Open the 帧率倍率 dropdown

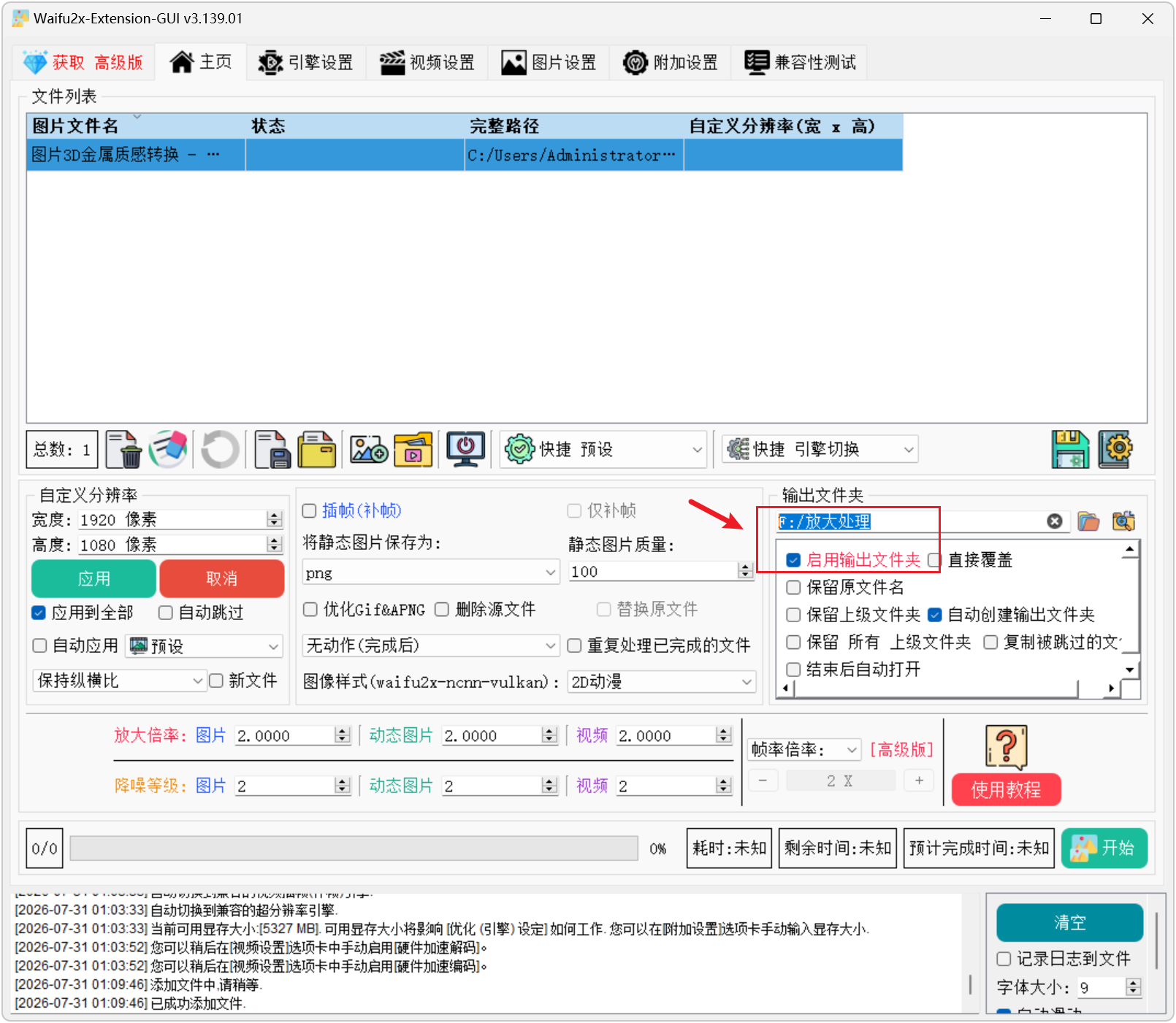[x=804, y=750]
